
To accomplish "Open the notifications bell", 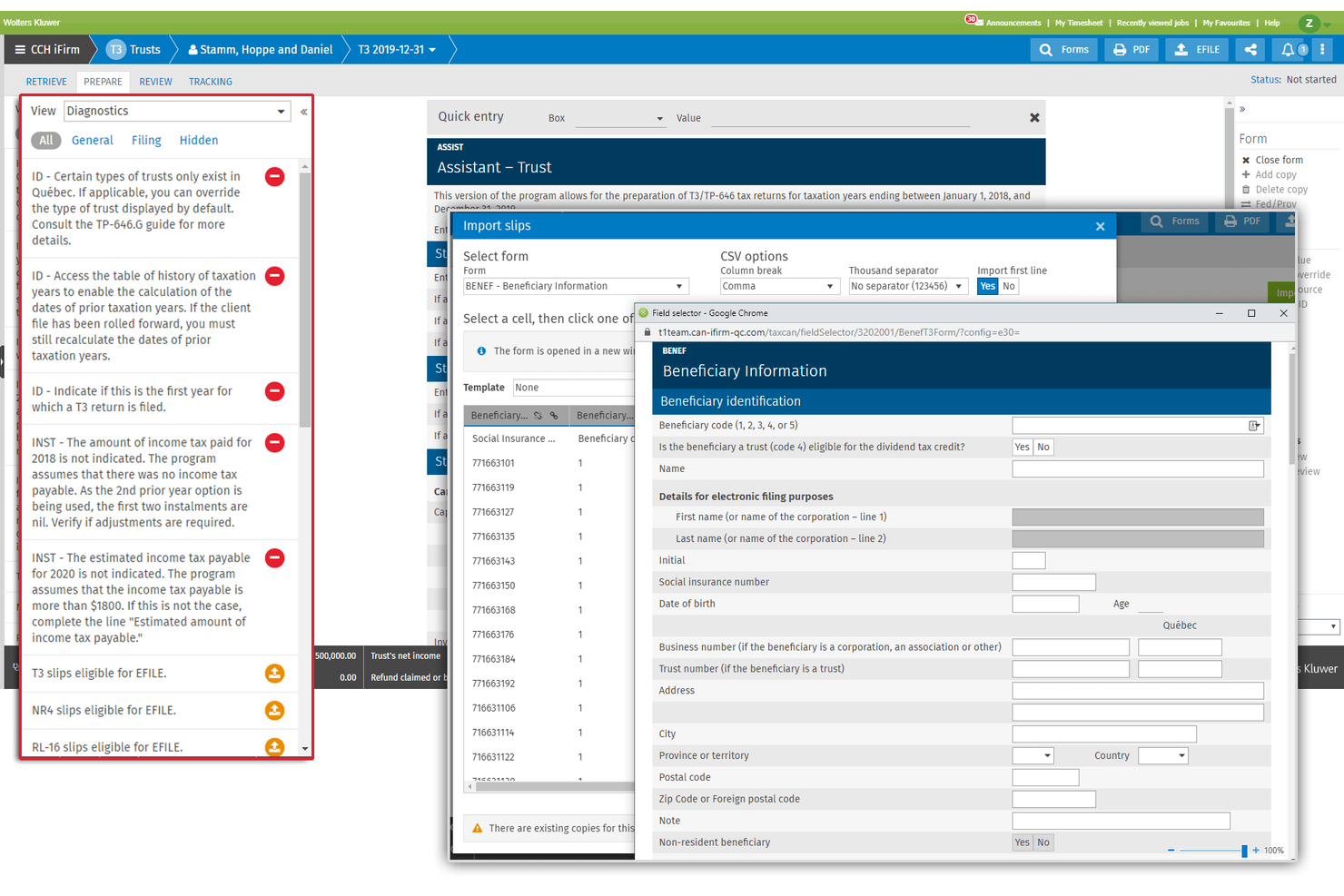I will [1288, 50].
